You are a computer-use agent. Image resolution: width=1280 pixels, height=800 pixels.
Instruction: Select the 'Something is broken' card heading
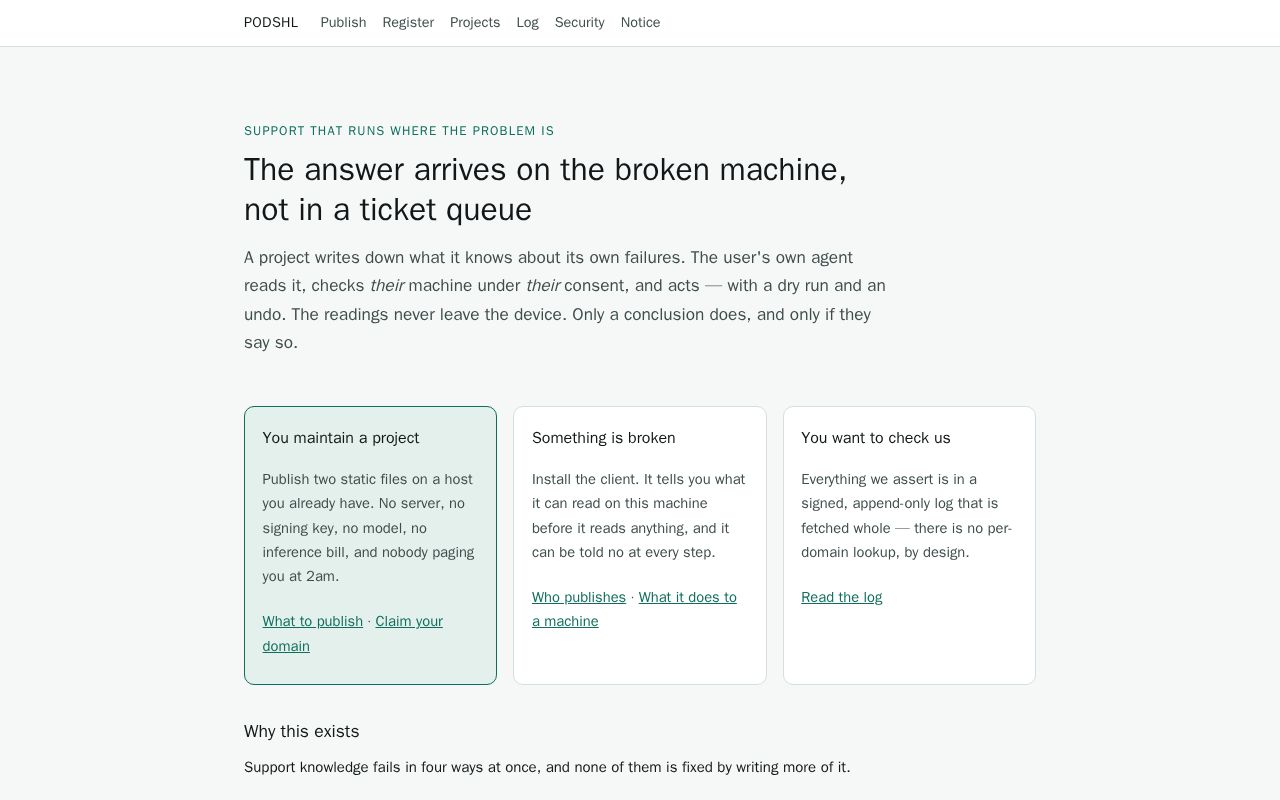click(604, 438)
